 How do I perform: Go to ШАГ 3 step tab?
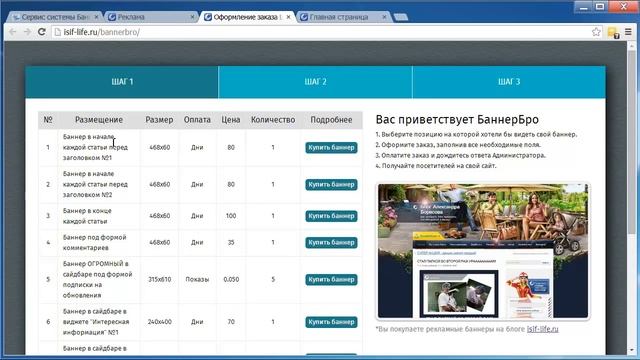509,82
